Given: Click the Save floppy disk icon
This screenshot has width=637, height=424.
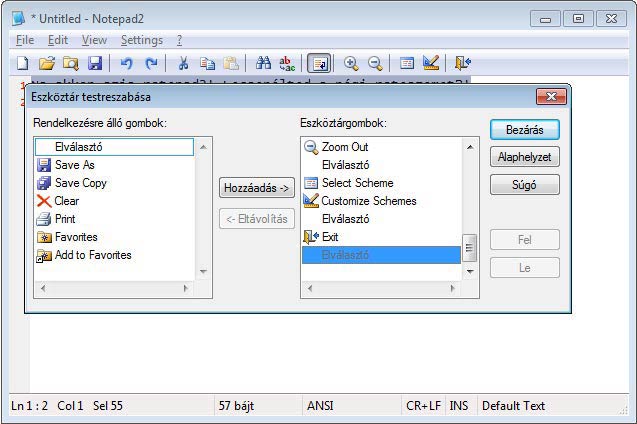Looking at the screenshot, I should [95, 63].
